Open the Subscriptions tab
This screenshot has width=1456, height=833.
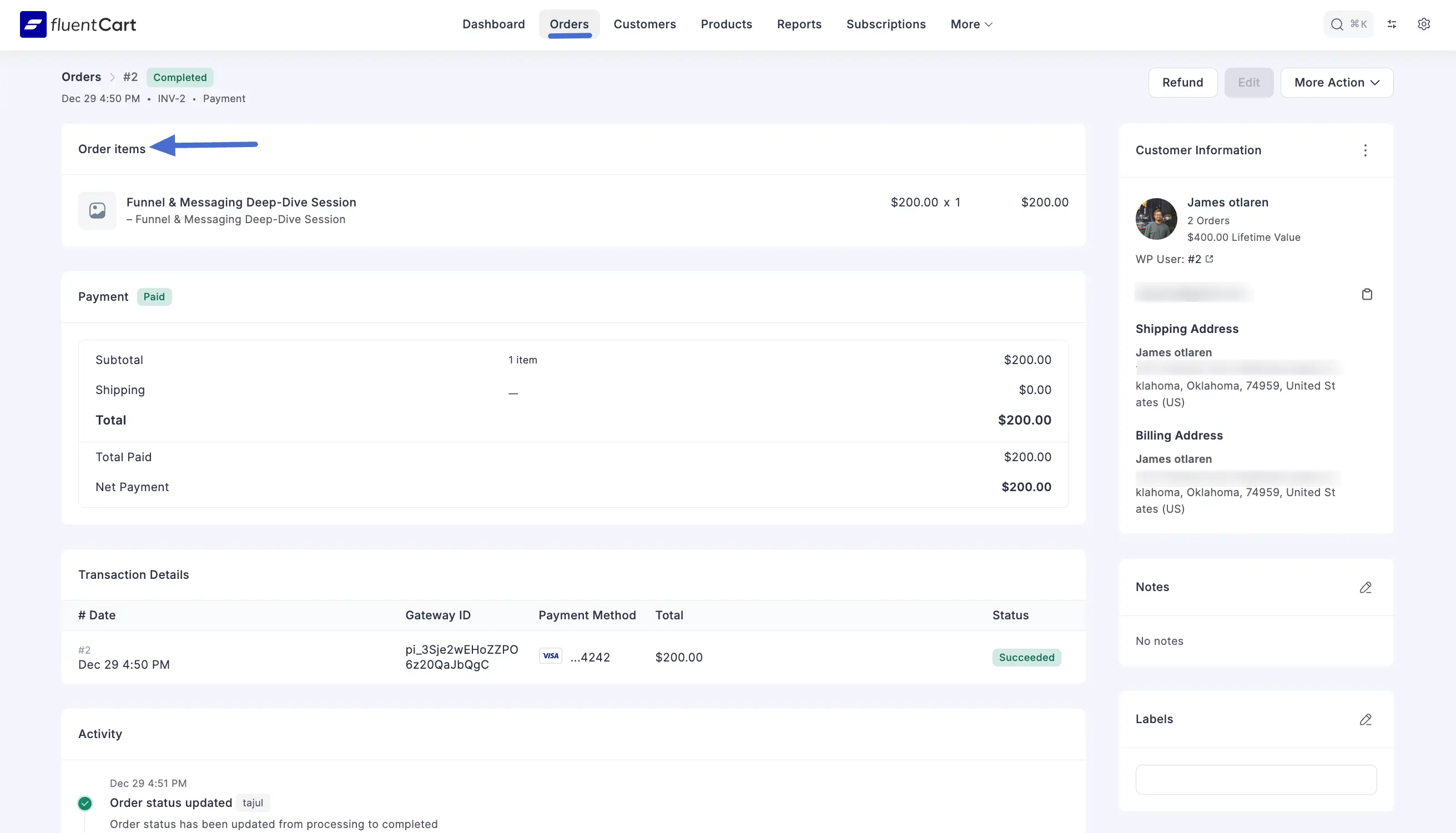pos(885,24)
